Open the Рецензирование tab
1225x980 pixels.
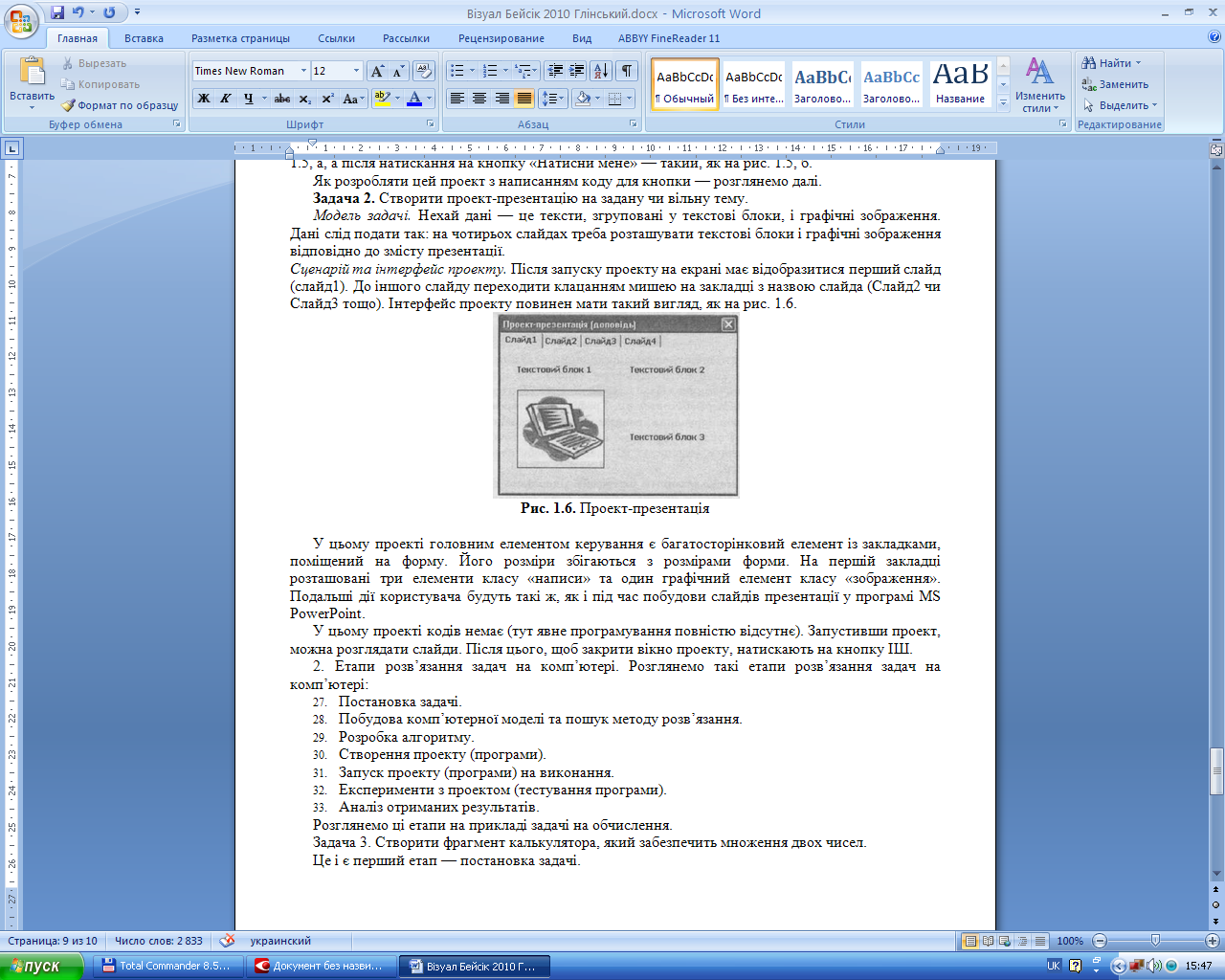coord(501,38)
